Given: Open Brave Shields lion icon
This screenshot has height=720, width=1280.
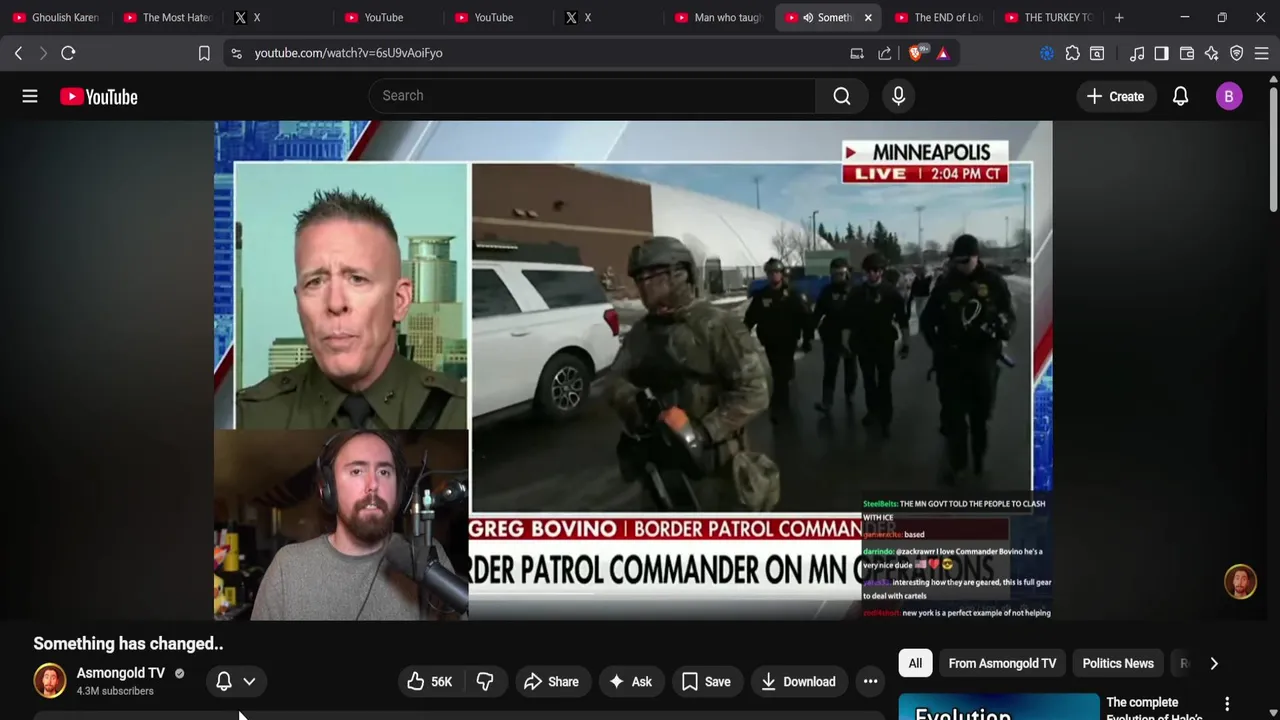Looking at the screenshot, I should [x=916, y=53].
